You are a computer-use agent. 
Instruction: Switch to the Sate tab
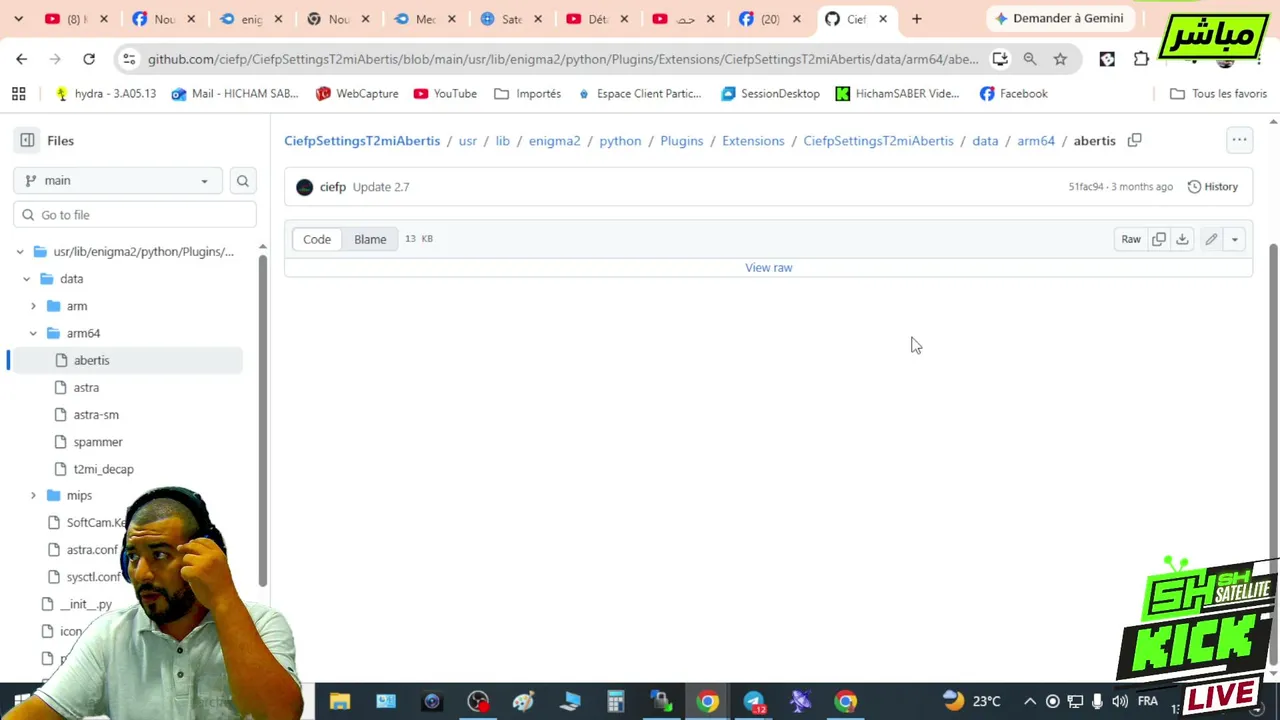(x=513, y=19)
